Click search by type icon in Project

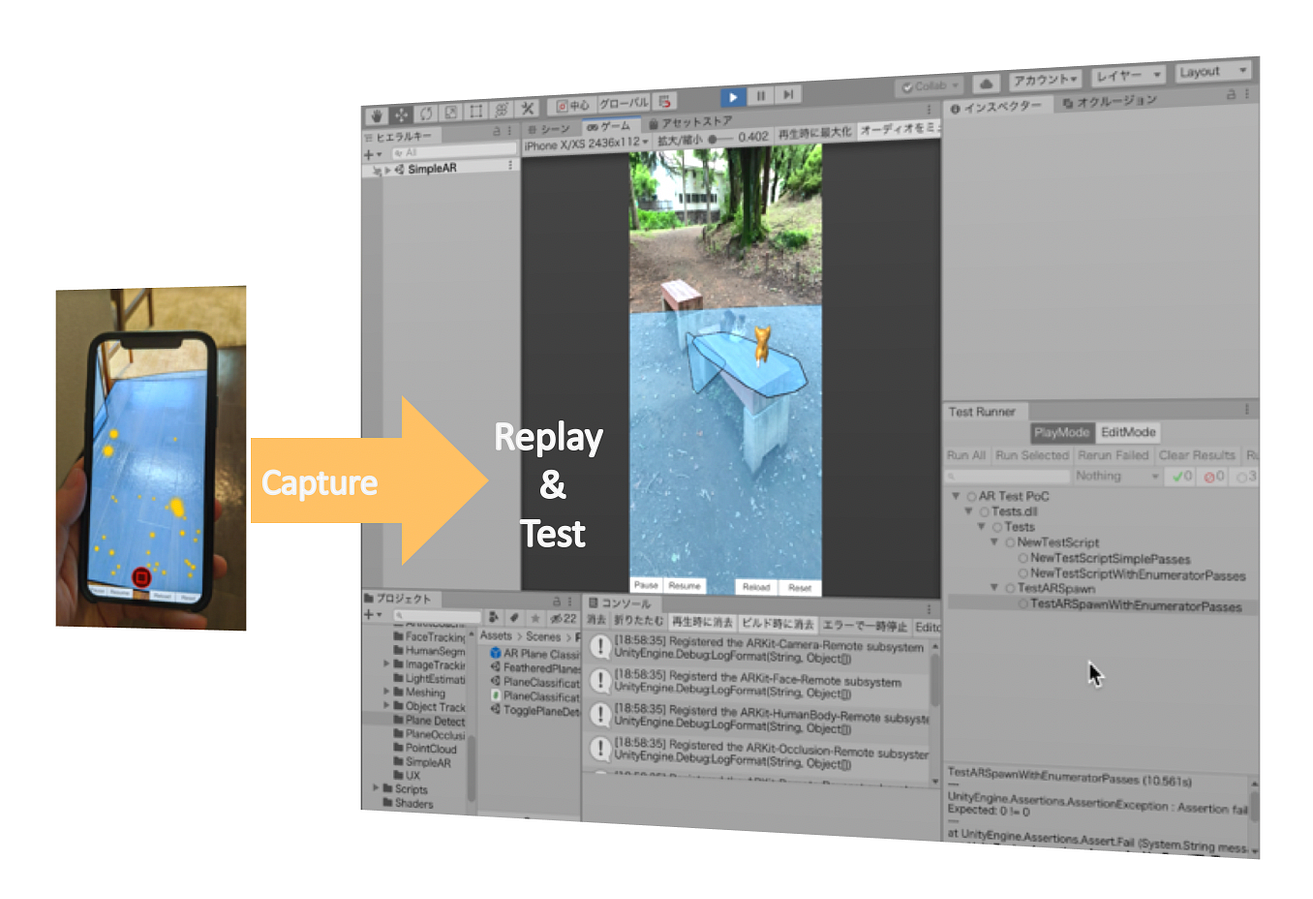tap(494, 617)
